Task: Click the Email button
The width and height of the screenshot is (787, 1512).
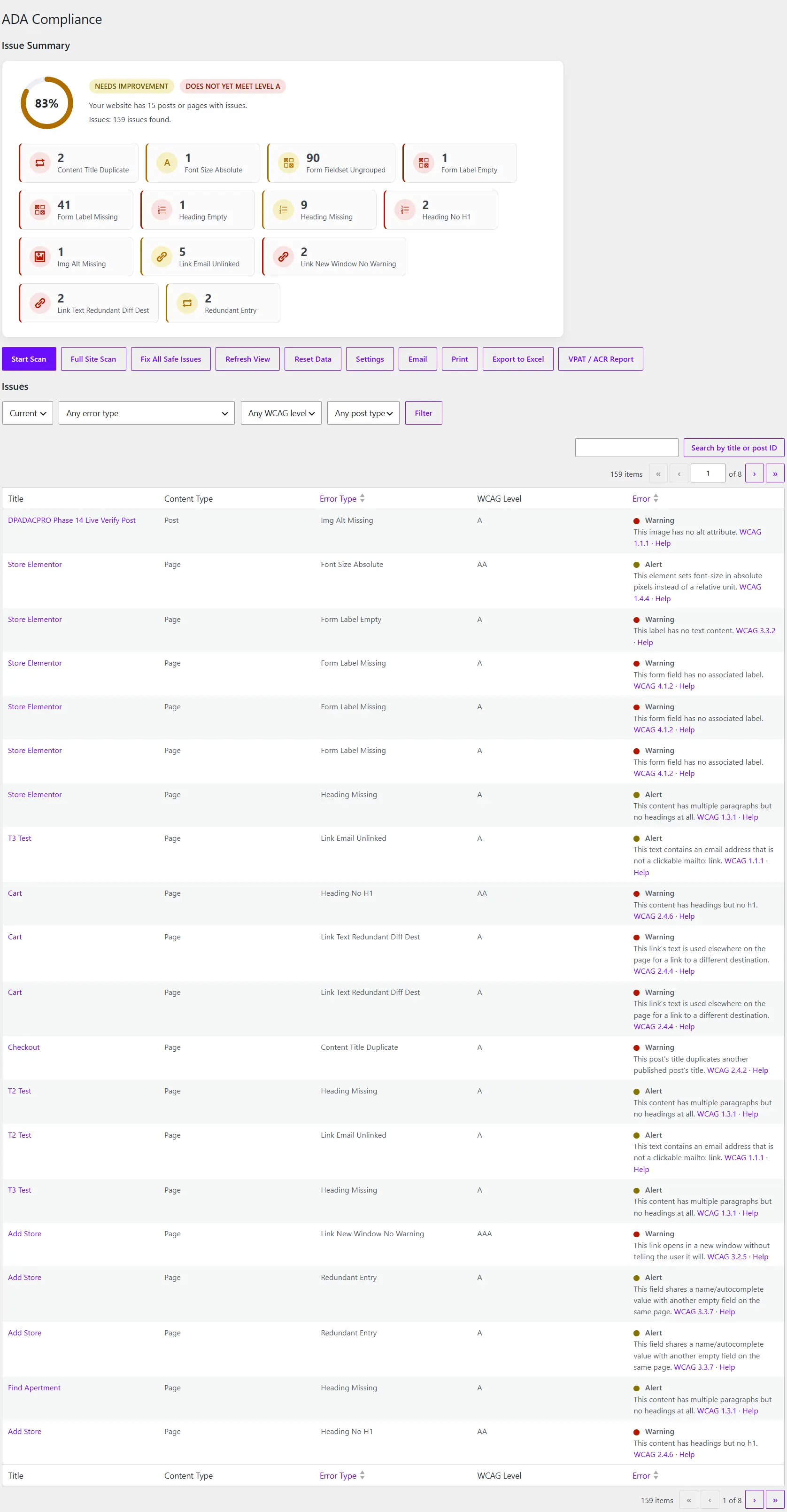Action: click(418, 359)
